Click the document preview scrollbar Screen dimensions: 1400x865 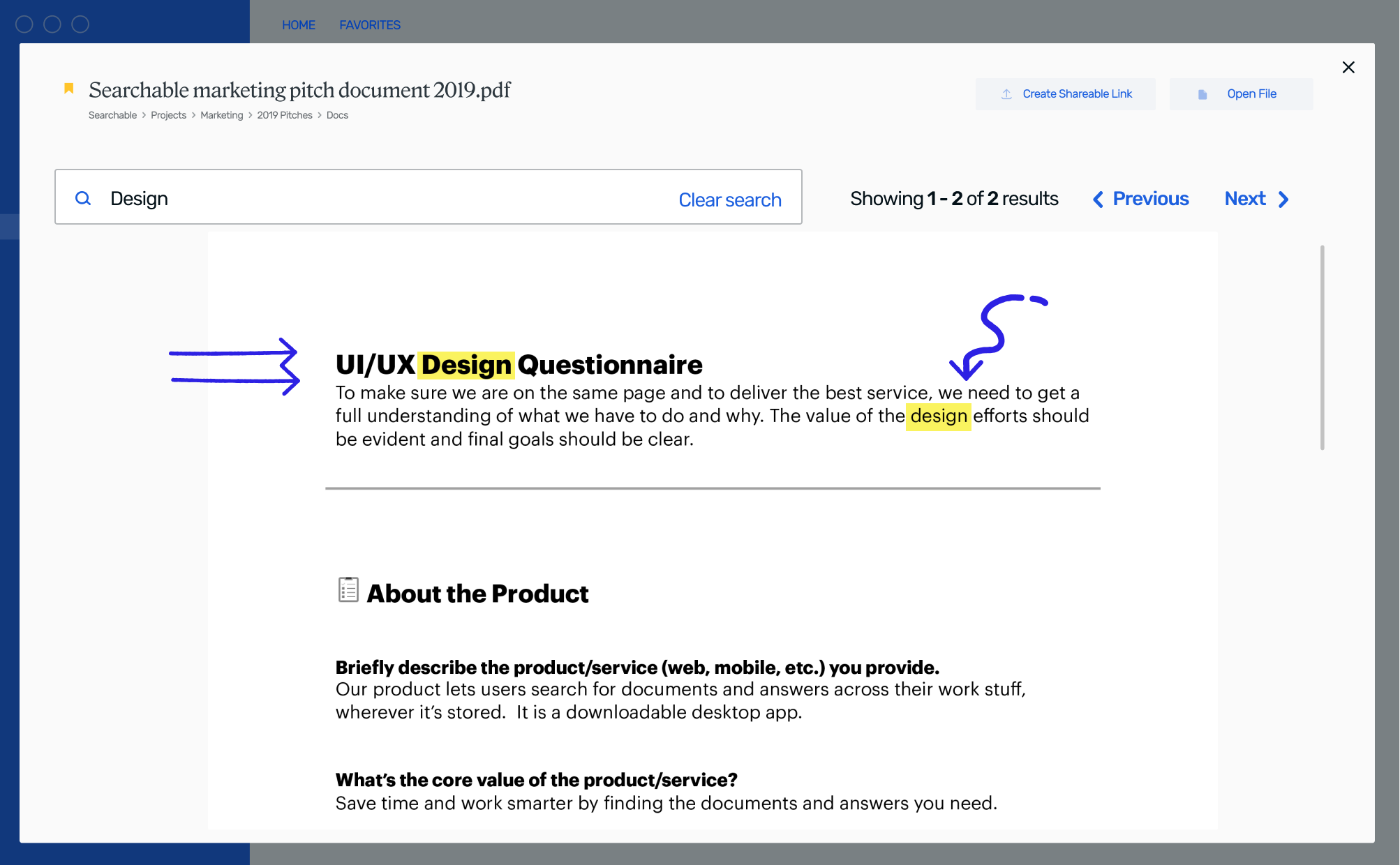tap(1322, 347)
